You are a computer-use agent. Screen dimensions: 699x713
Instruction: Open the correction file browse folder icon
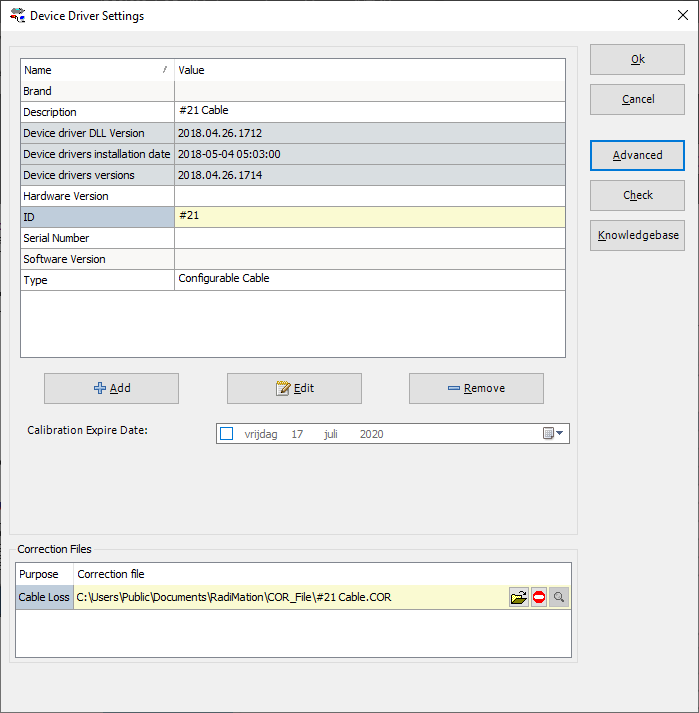(518, 597)
